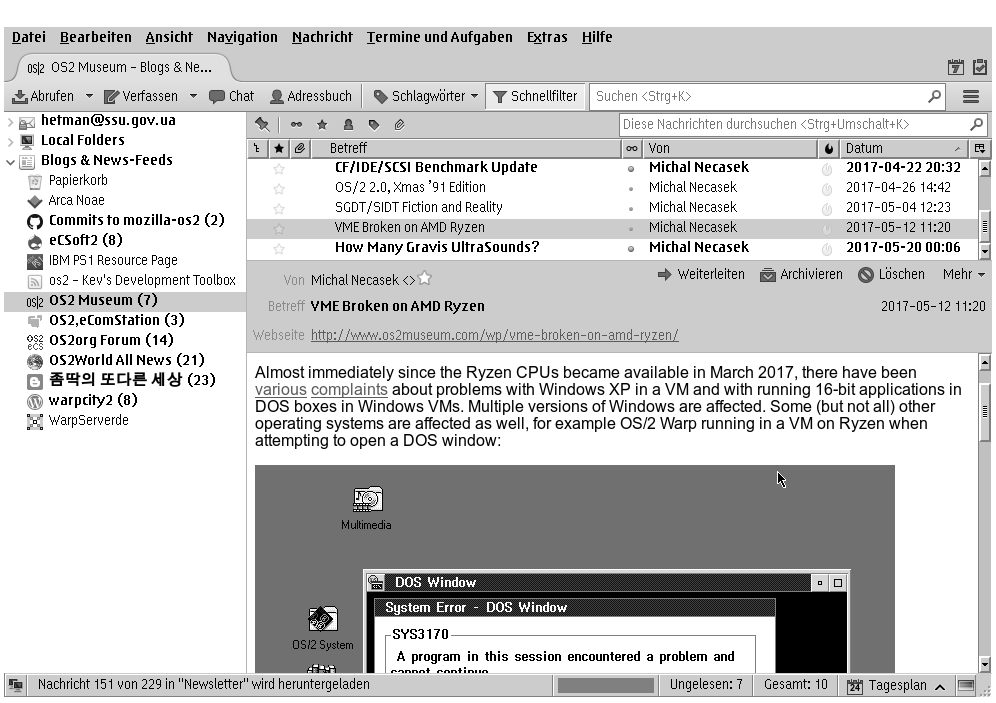Open the Datei menu
The height and width of the screenshot is (703, 996).
coord(29,37)
